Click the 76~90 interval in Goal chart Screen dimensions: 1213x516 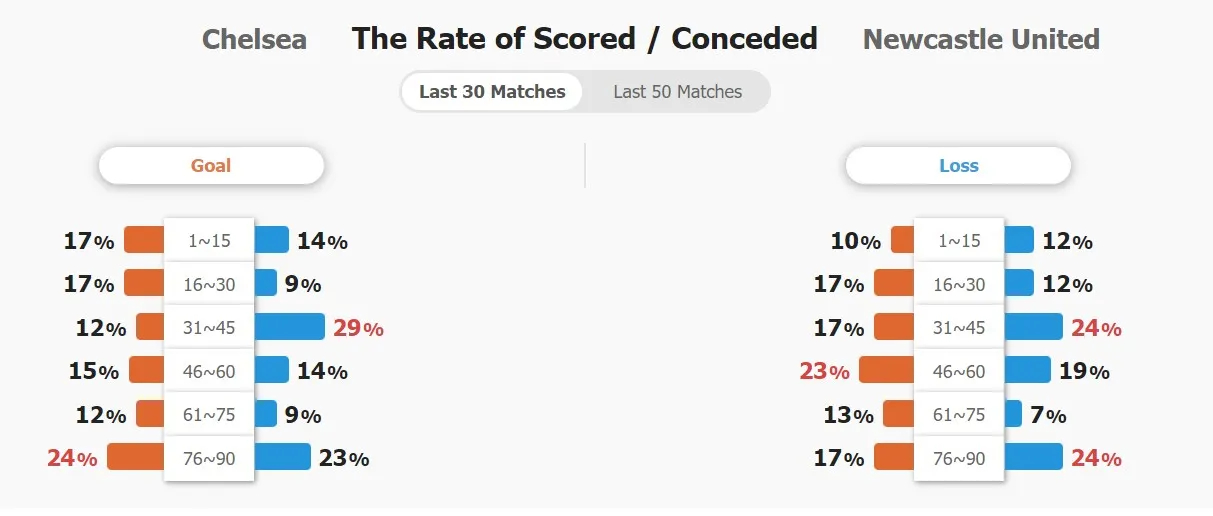(x=209, y=459)
